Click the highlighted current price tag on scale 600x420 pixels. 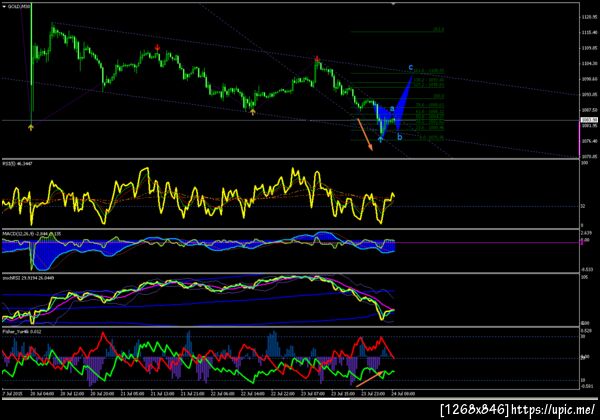[589, 120]
